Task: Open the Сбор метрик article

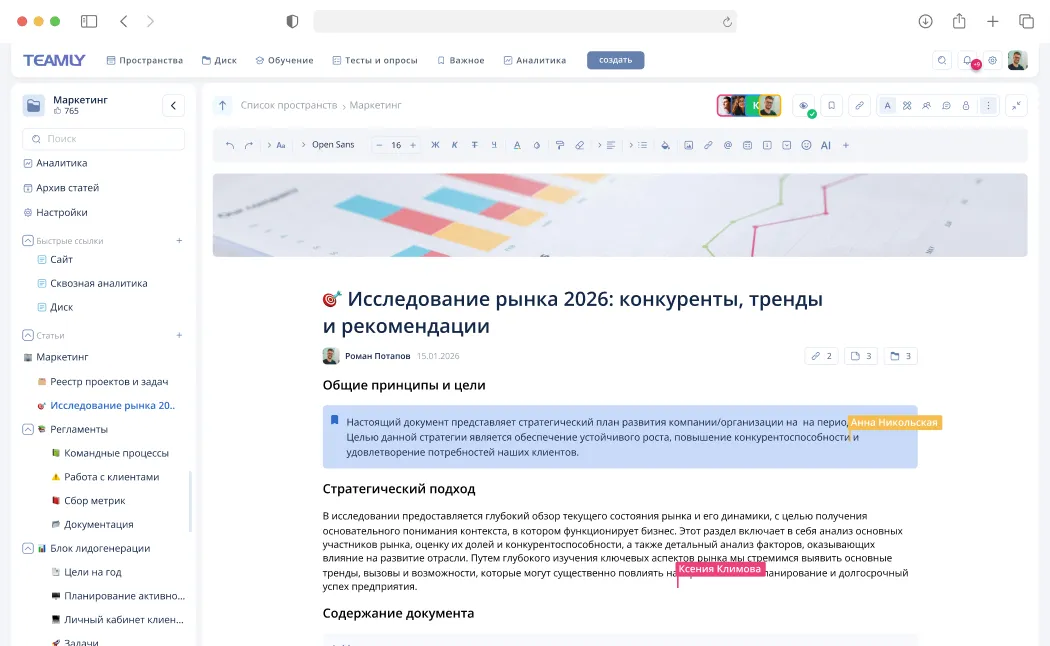Action: (88, 501)
